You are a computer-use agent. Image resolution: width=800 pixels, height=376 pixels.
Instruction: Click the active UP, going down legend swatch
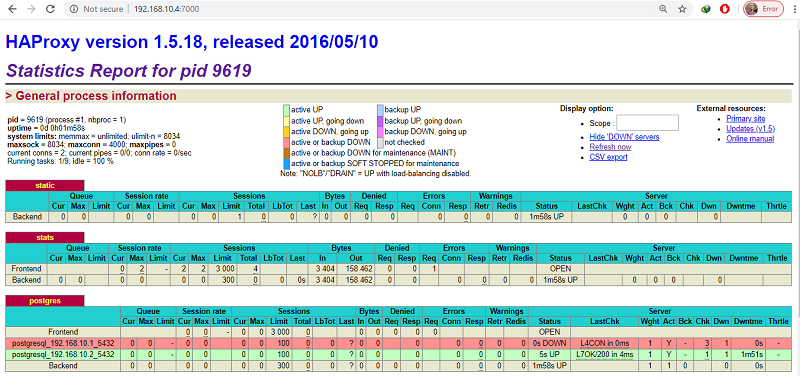tap(286, 121)
